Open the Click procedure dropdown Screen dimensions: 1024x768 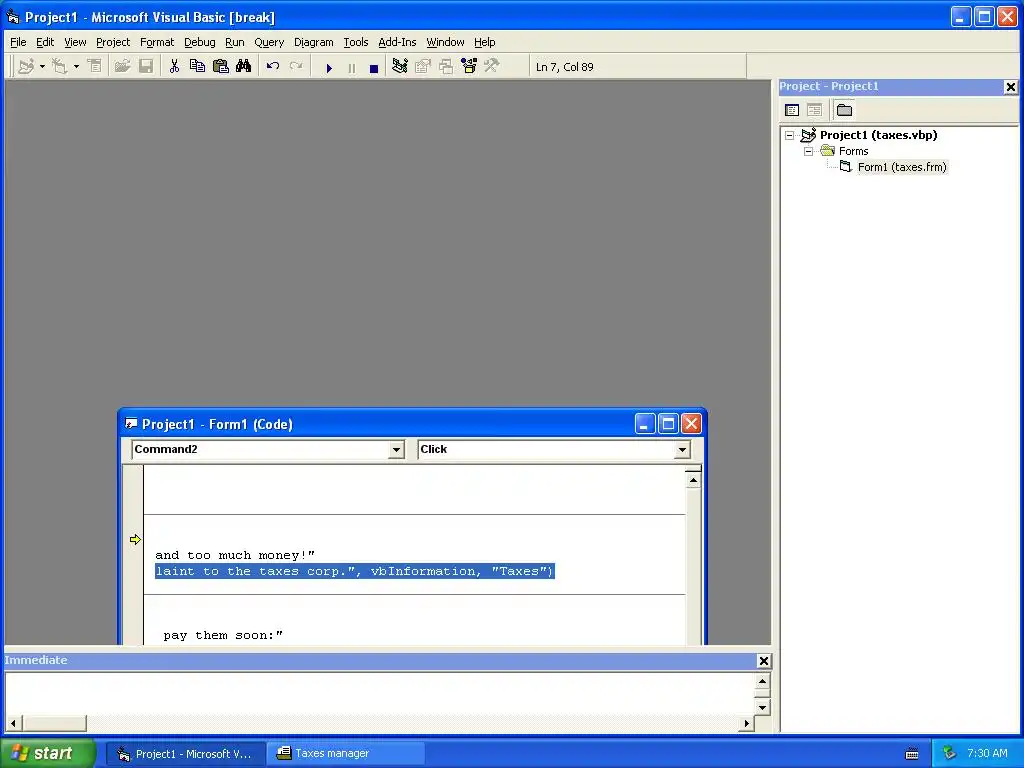tap(682, 449)
